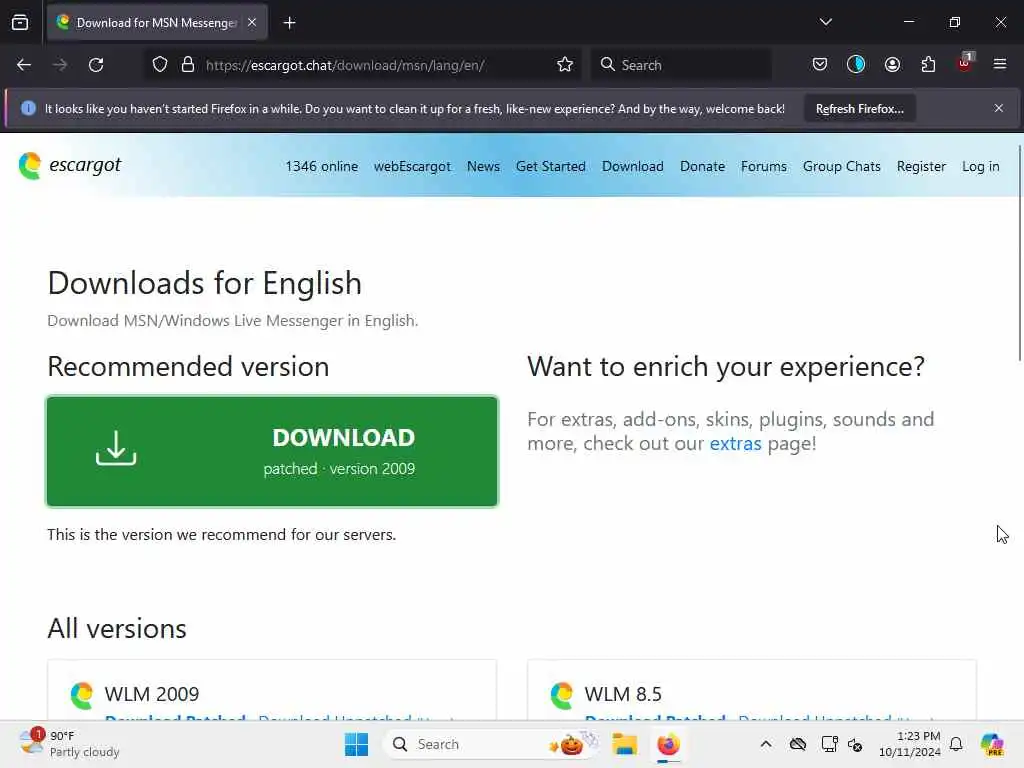
Task: Open the blue circular extension icon
Action: click(x=856, y=65)
